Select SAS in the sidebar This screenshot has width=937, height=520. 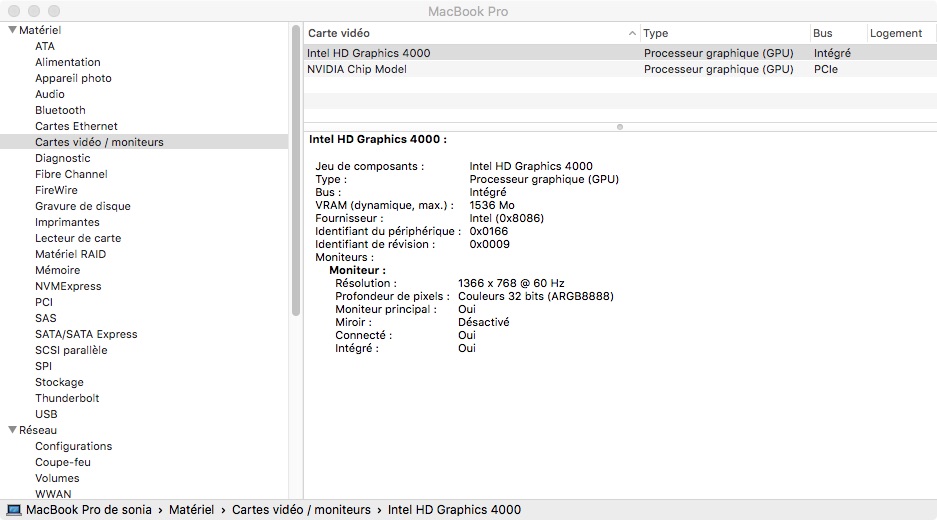click(45, 318)
